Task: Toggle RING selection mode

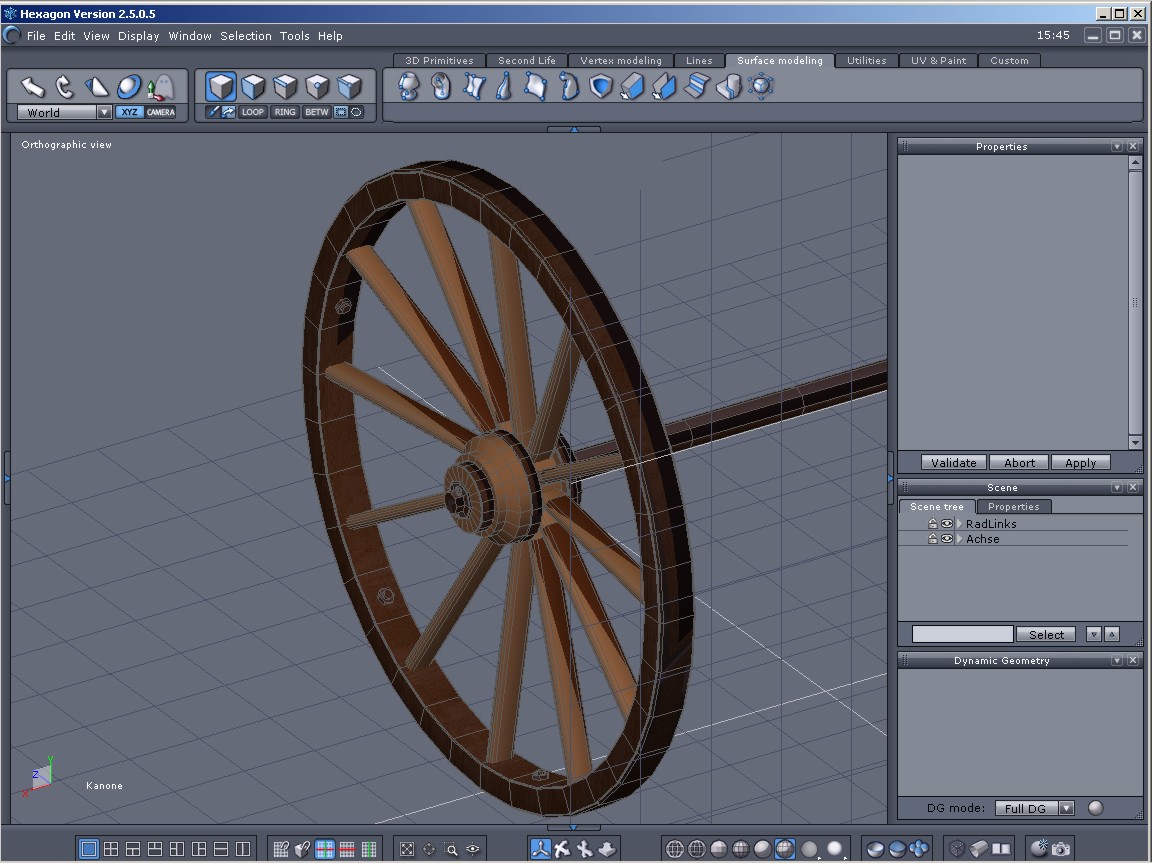Action: coord(285,112)
